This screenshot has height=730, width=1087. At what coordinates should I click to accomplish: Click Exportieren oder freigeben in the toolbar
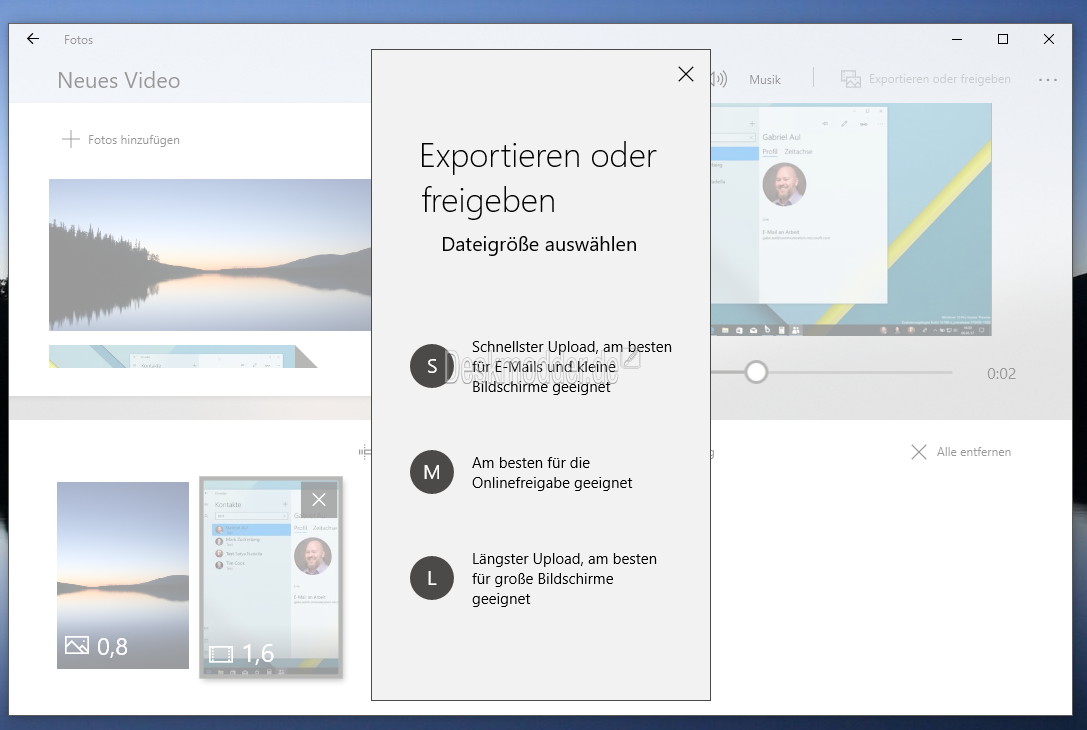pos(925,79)
